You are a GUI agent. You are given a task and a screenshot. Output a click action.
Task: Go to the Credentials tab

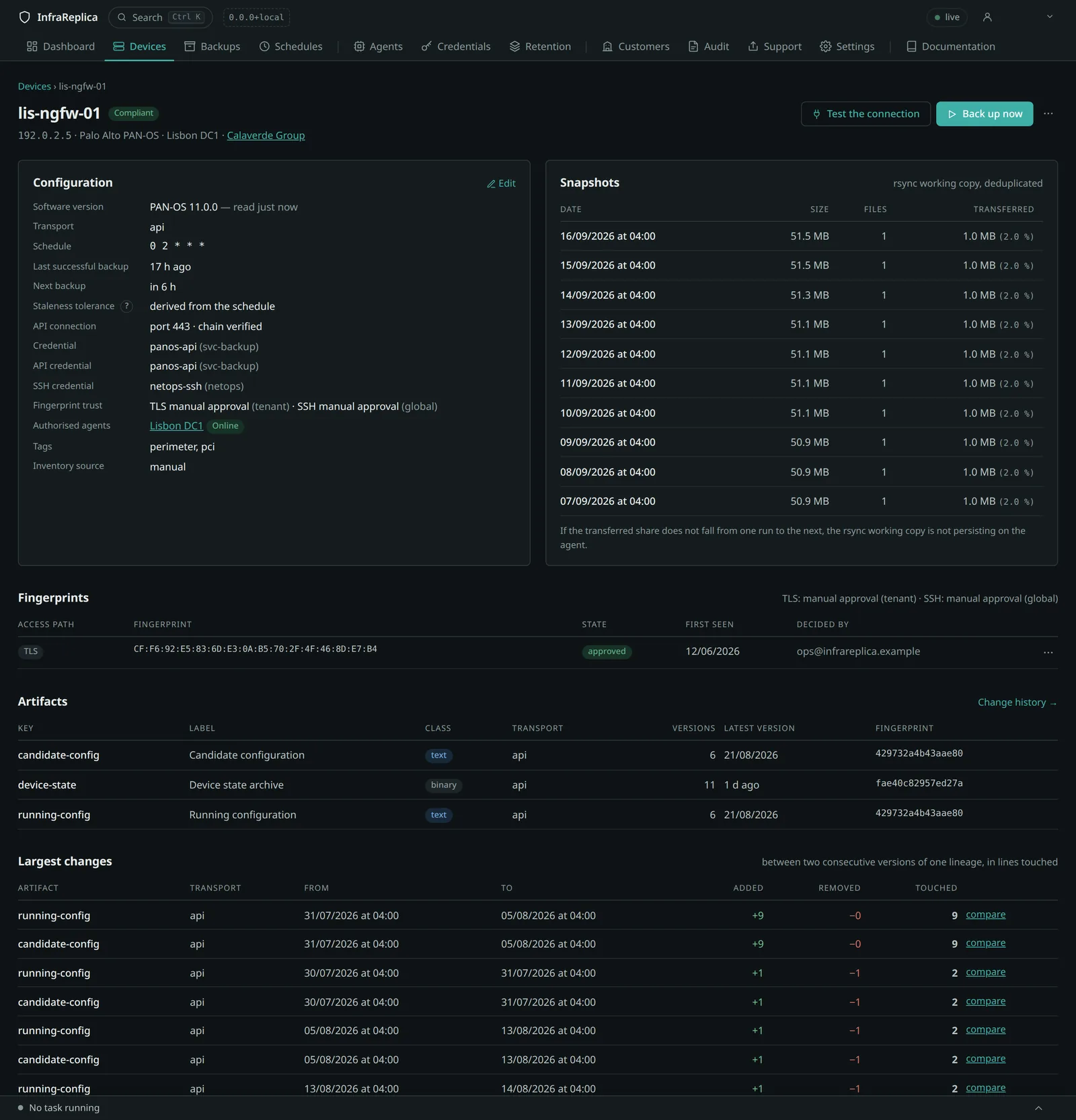tap(456, 46)
